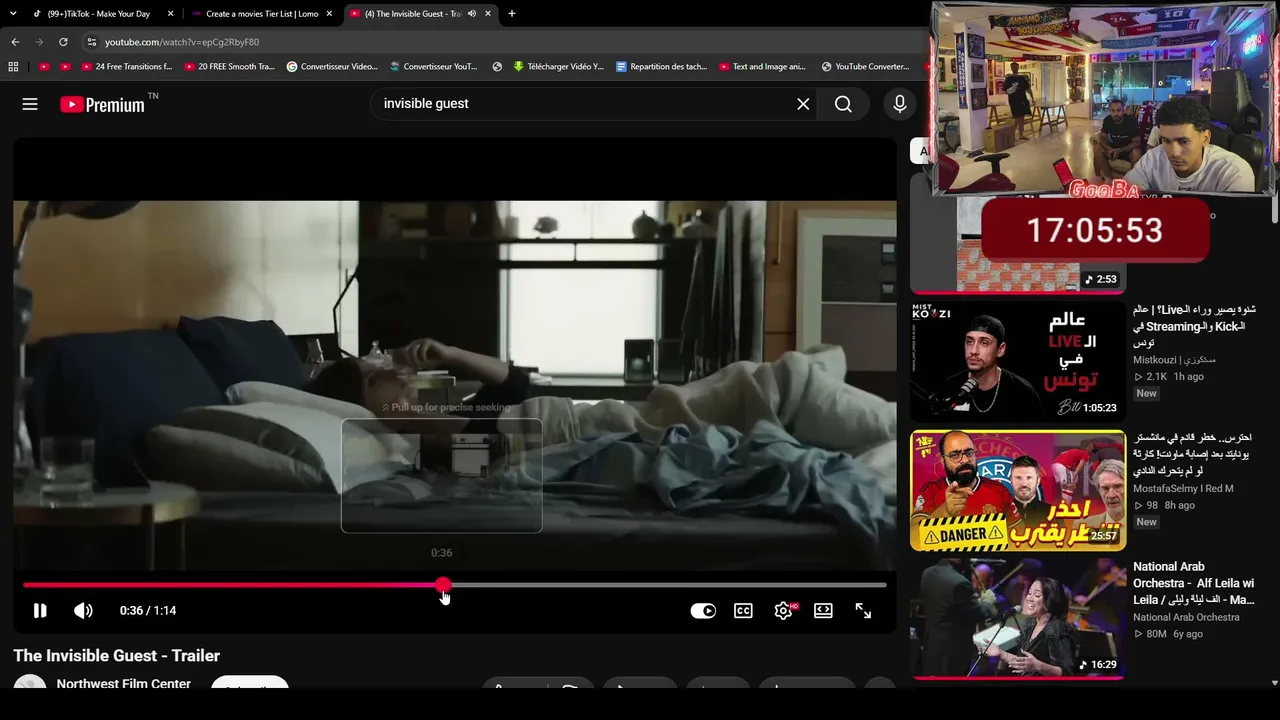Open the YouTube guide hamburger menu
The image size is (1280, 720).
pos(30,104)
